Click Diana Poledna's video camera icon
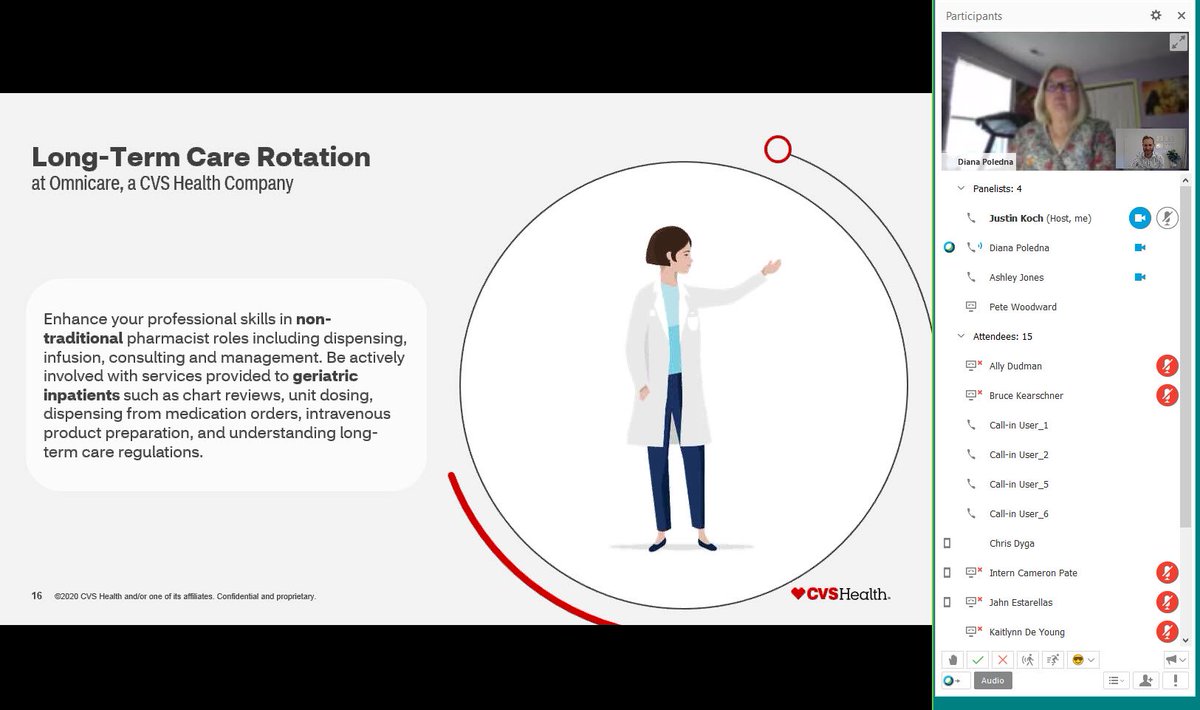The width and height of the screenshot is (1200, 710). click(x=1139, y=248)
